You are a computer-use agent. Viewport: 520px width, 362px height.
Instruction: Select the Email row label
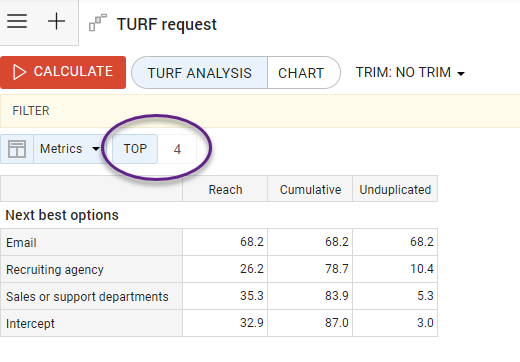pyautogui.click(x=91, y=242)
